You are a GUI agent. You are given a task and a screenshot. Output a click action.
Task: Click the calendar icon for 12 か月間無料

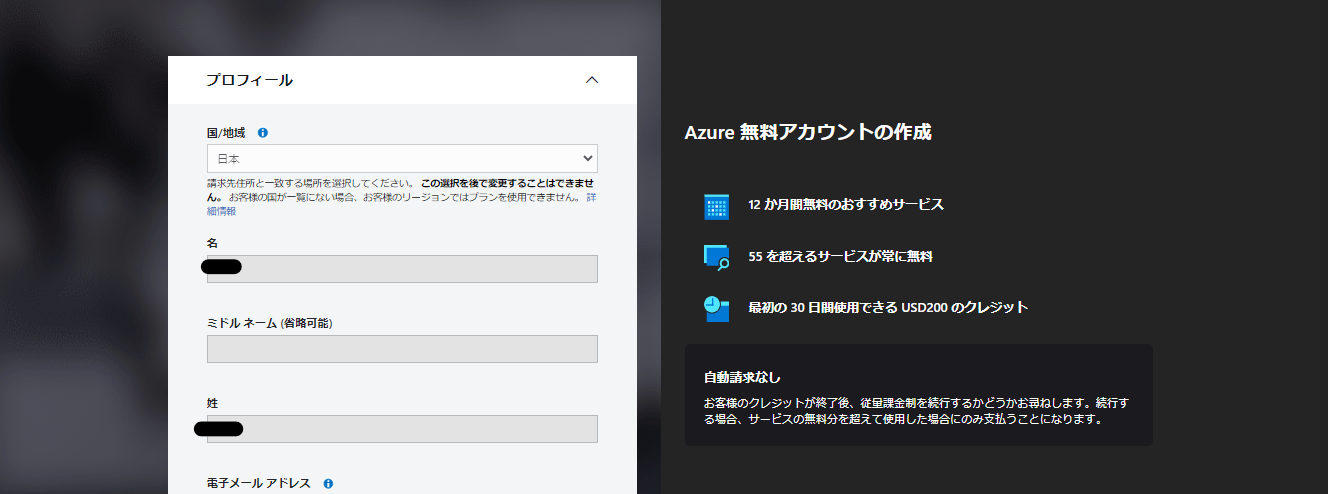pos(716,207)
